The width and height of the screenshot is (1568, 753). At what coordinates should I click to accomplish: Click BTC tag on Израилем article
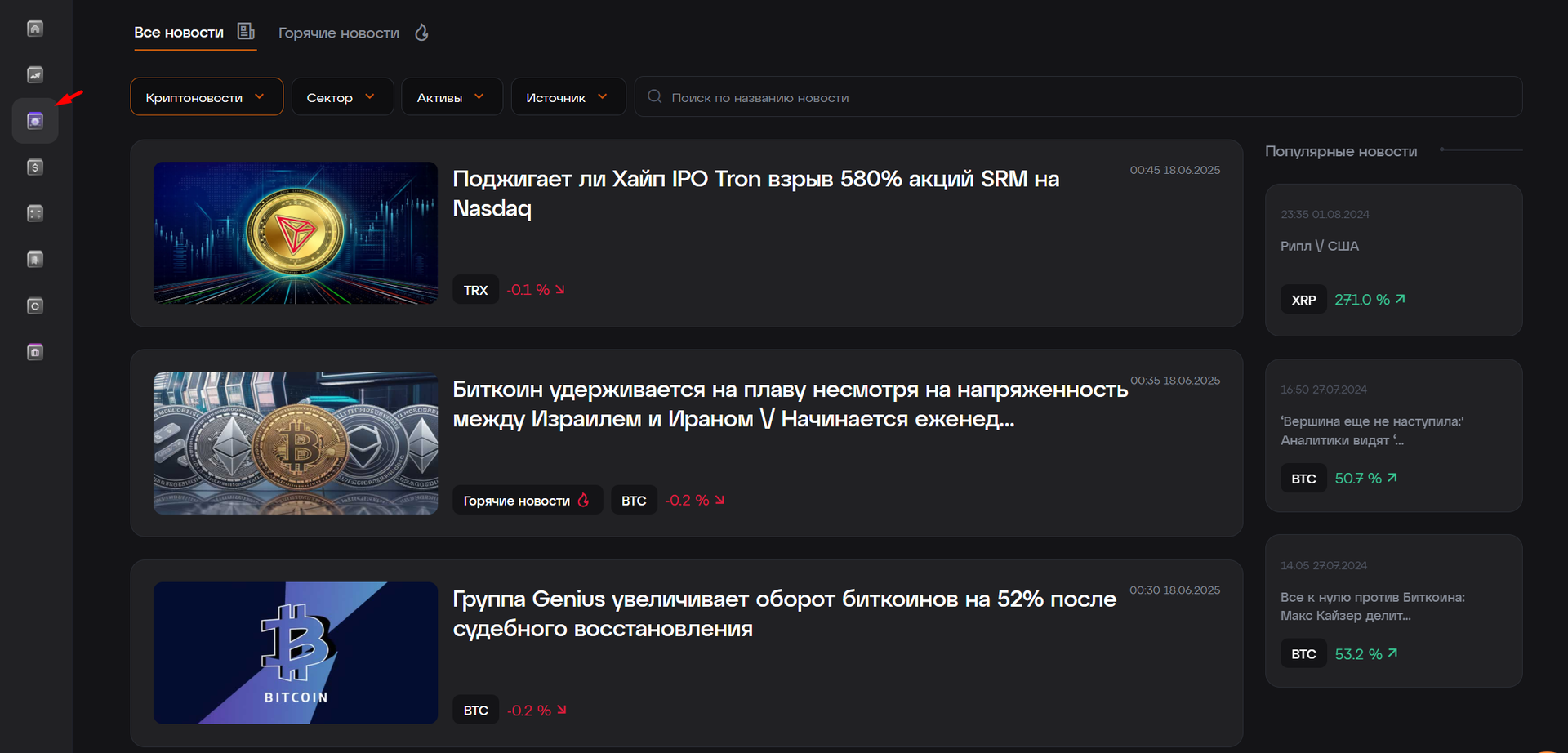pyautogui.click(x=634, y=500)
